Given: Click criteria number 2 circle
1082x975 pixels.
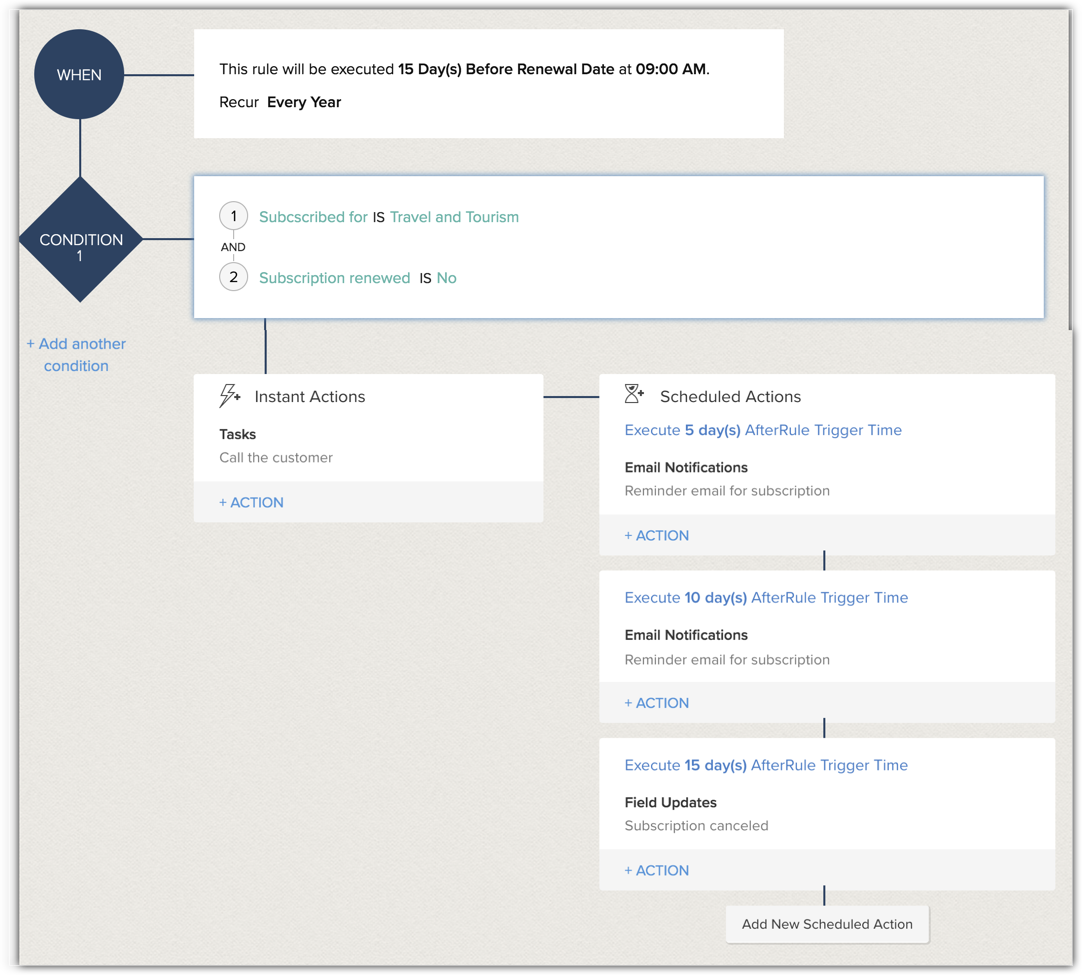Looking at the screenshot, I should 233,277.
